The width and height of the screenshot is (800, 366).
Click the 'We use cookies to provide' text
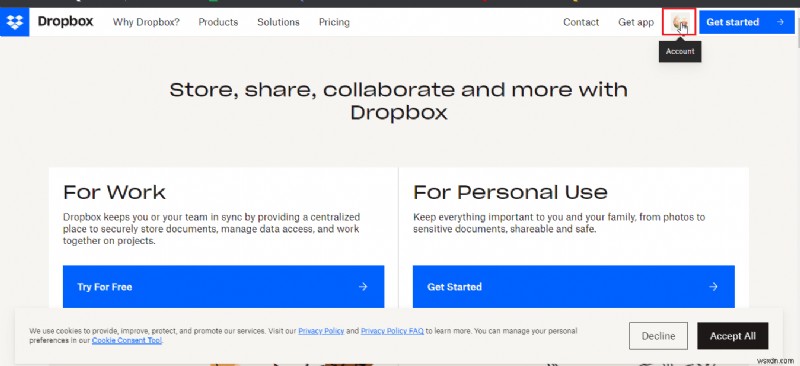303,335
